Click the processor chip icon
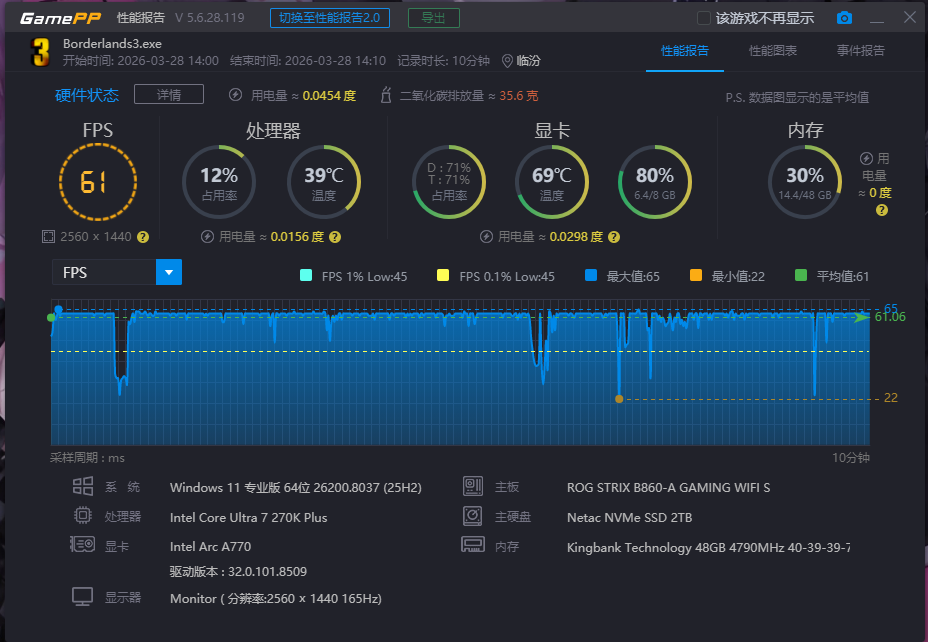 83,515
